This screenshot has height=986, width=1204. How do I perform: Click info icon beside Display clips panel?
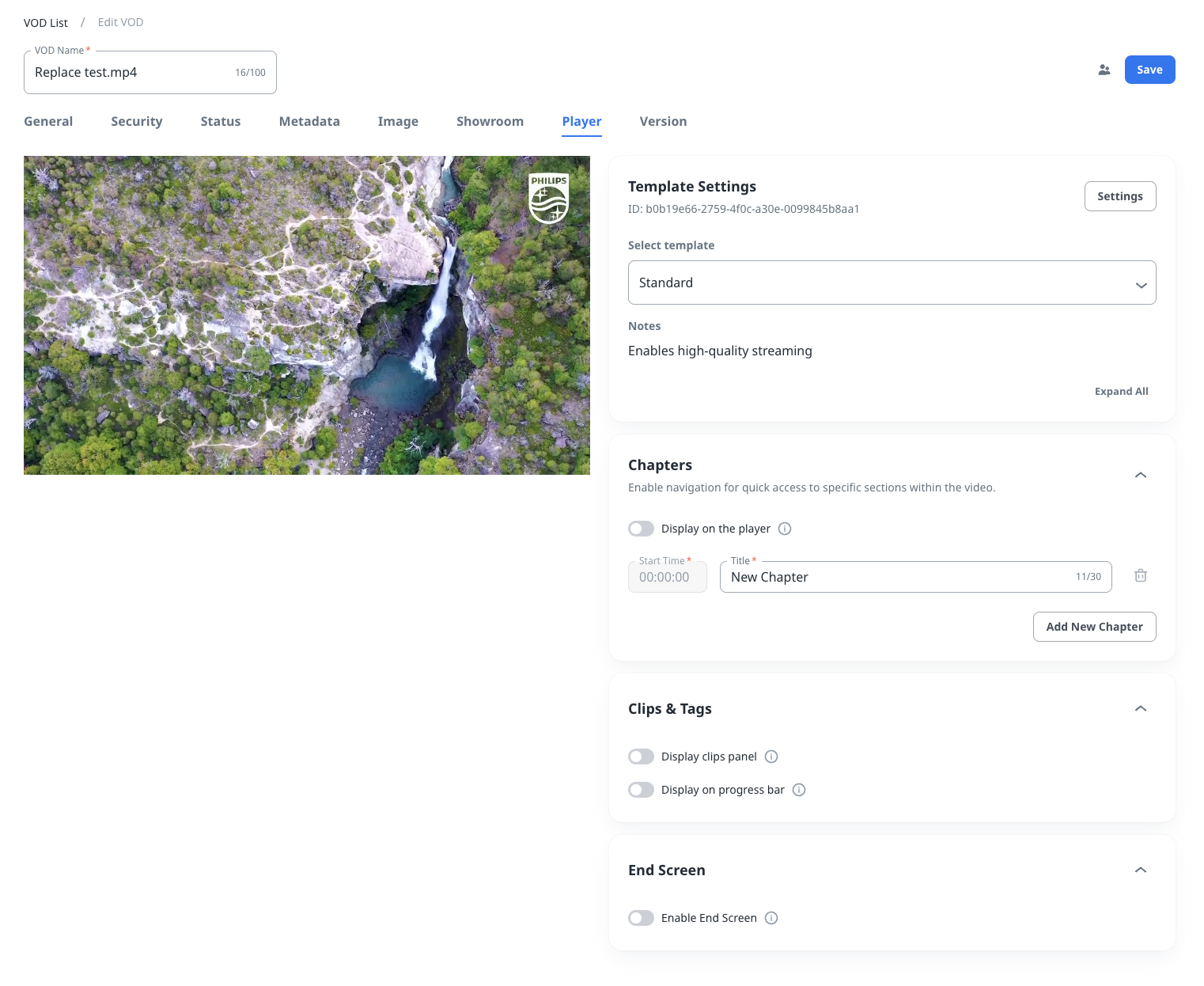pyautogui.click(x=771, y=757)
